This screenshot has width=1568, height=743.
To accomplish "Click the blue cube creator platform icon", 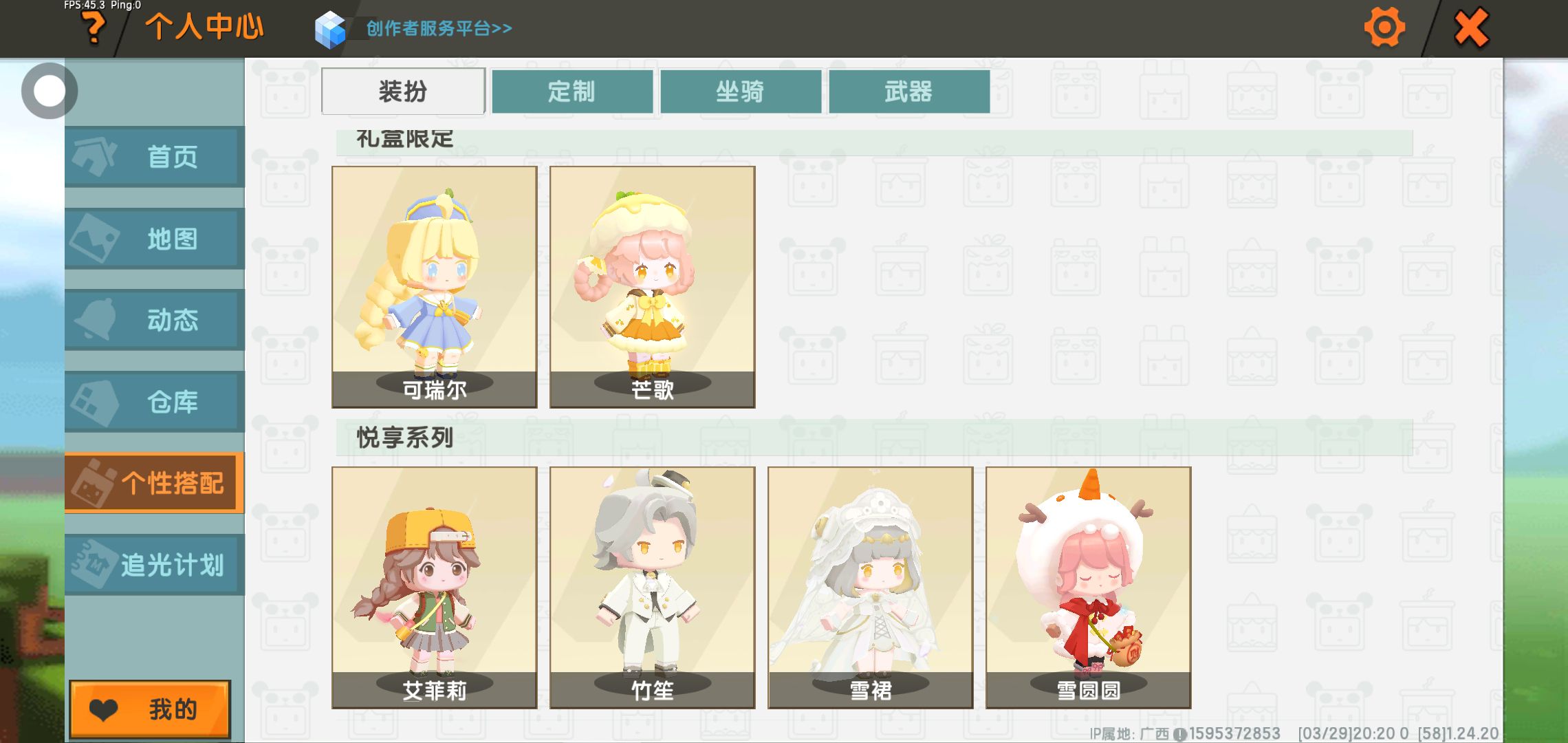I will (x=330, y=30).
